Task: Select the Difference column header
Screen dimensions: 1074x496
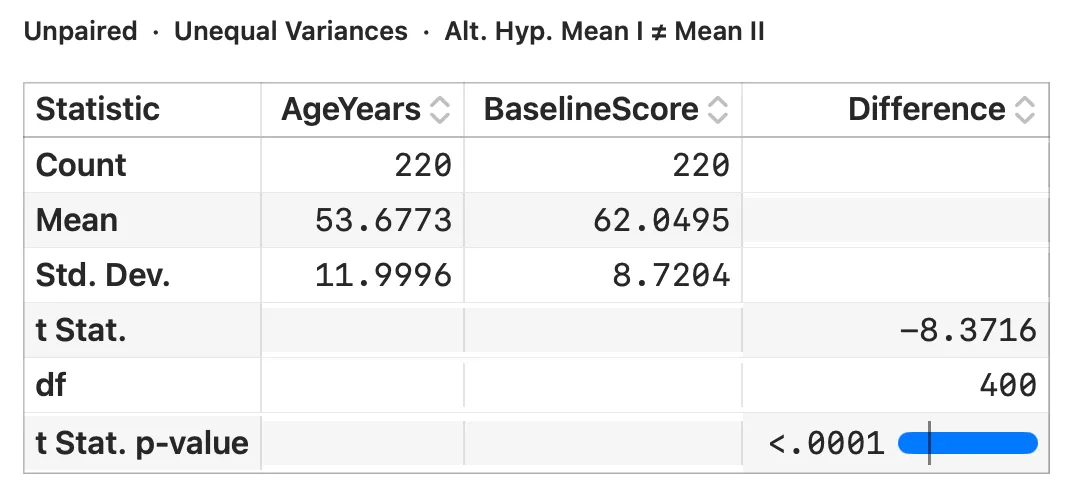Action: [x=896, y=110]
